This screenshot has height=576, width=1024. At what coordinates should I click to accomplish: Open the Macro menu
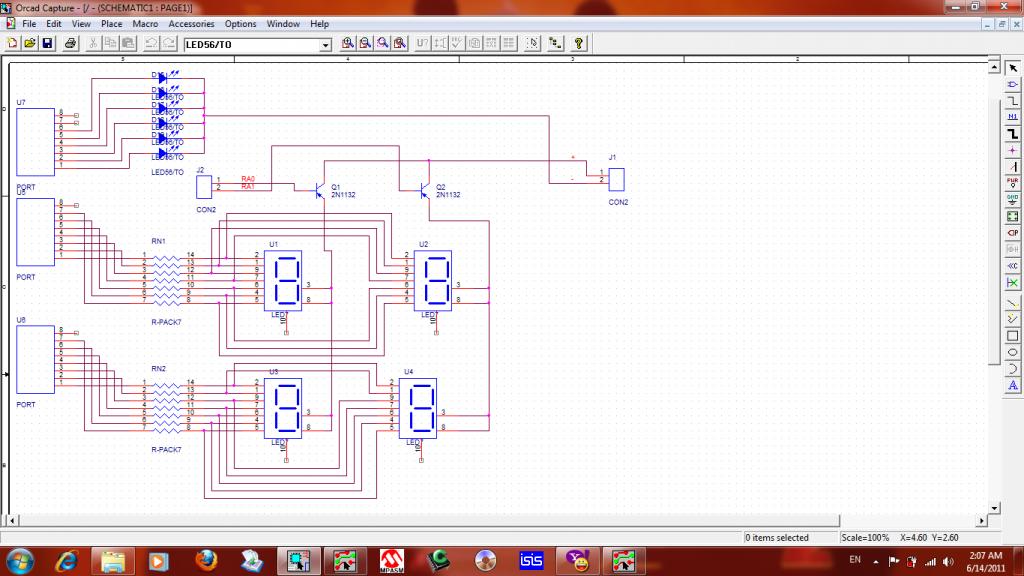pos(145,23)
